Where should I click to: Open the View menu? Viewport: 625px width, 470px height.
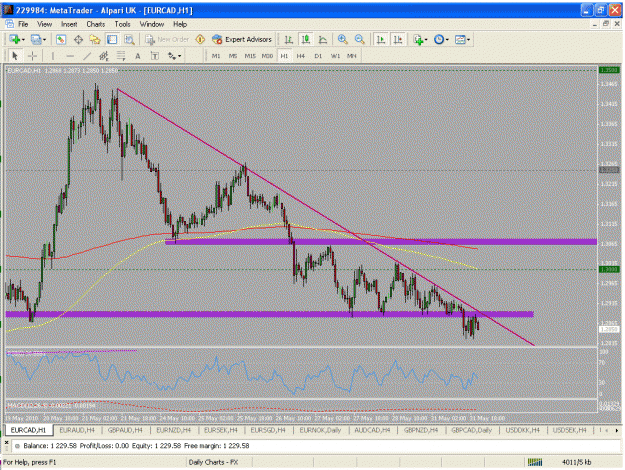(45, 24)
